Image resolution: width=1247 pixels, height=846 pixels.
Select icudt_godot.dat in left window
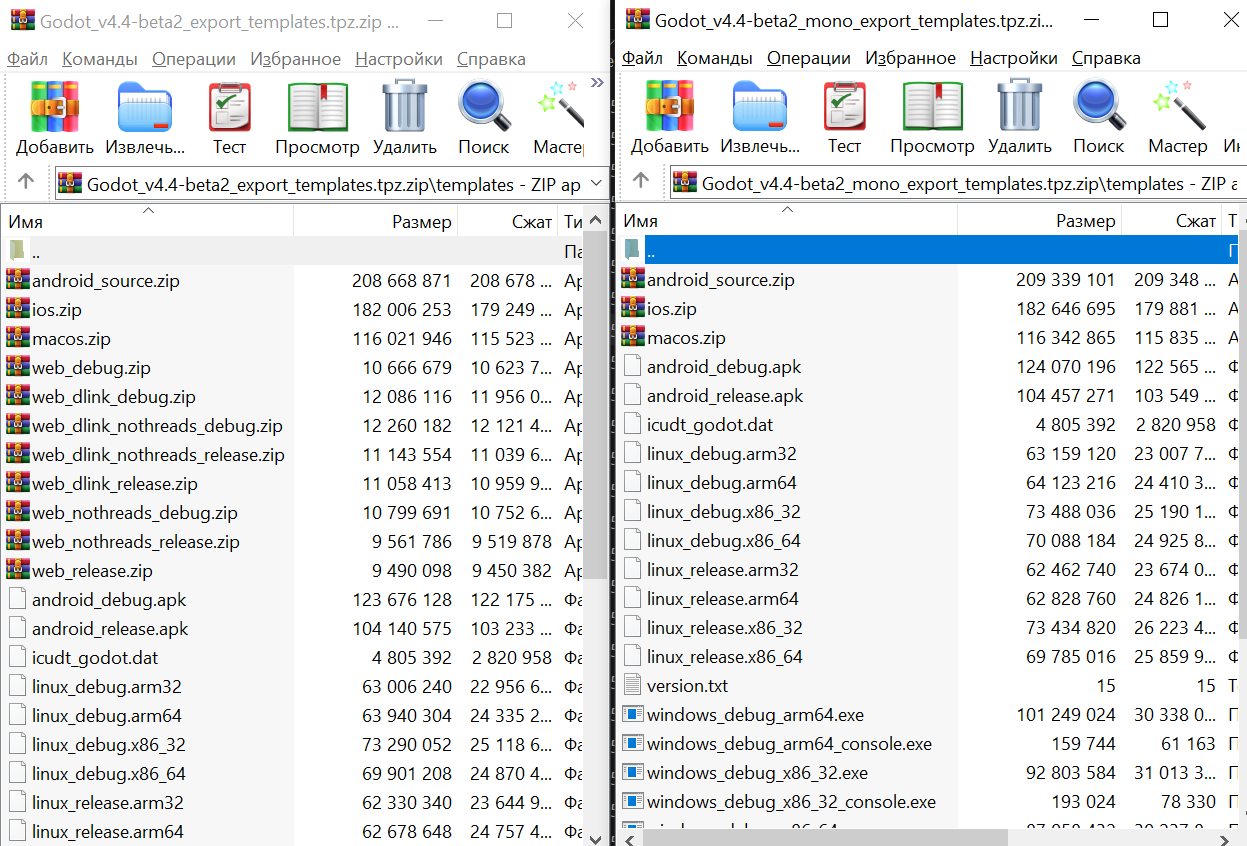[x=95, y=658]
